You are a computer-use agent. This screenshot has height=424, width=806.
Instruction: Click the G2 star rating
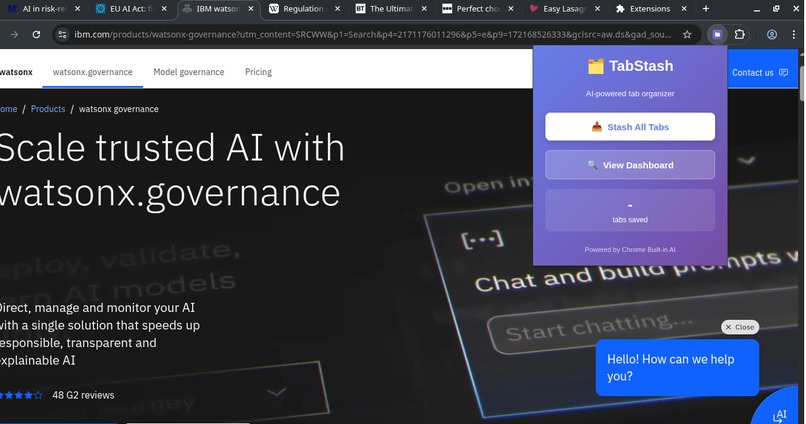pos(21,395)
